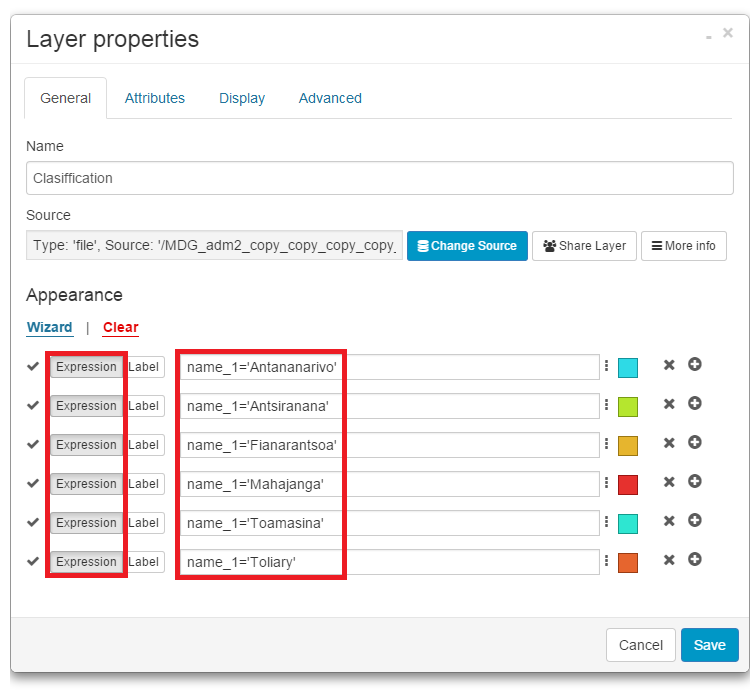Open More info for the layer
755x697 pixels.
pyautogui.click(x=683, y=246)
